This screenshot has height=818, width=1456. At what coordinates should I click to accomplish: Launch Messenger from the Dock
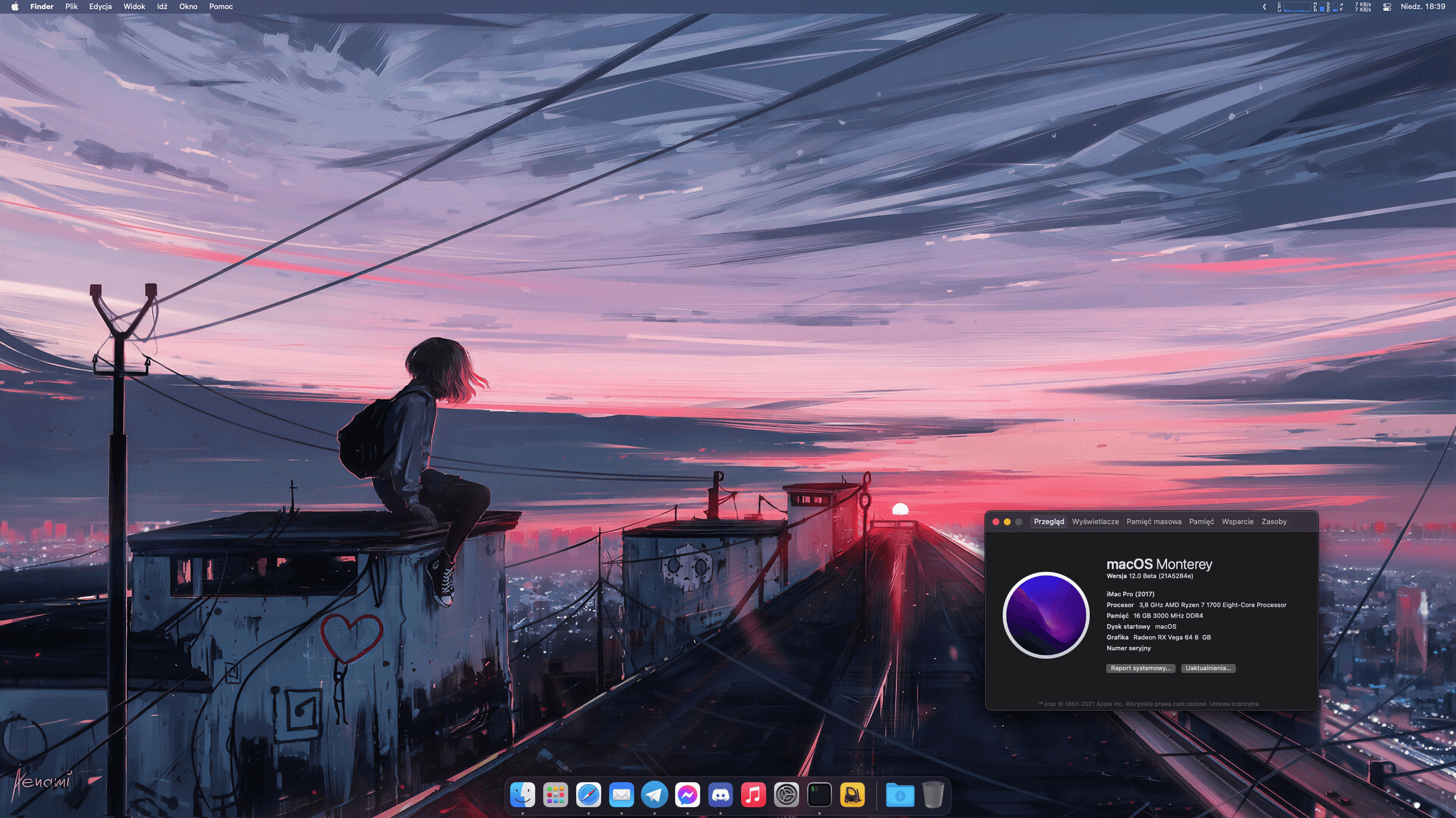[687, 795]
